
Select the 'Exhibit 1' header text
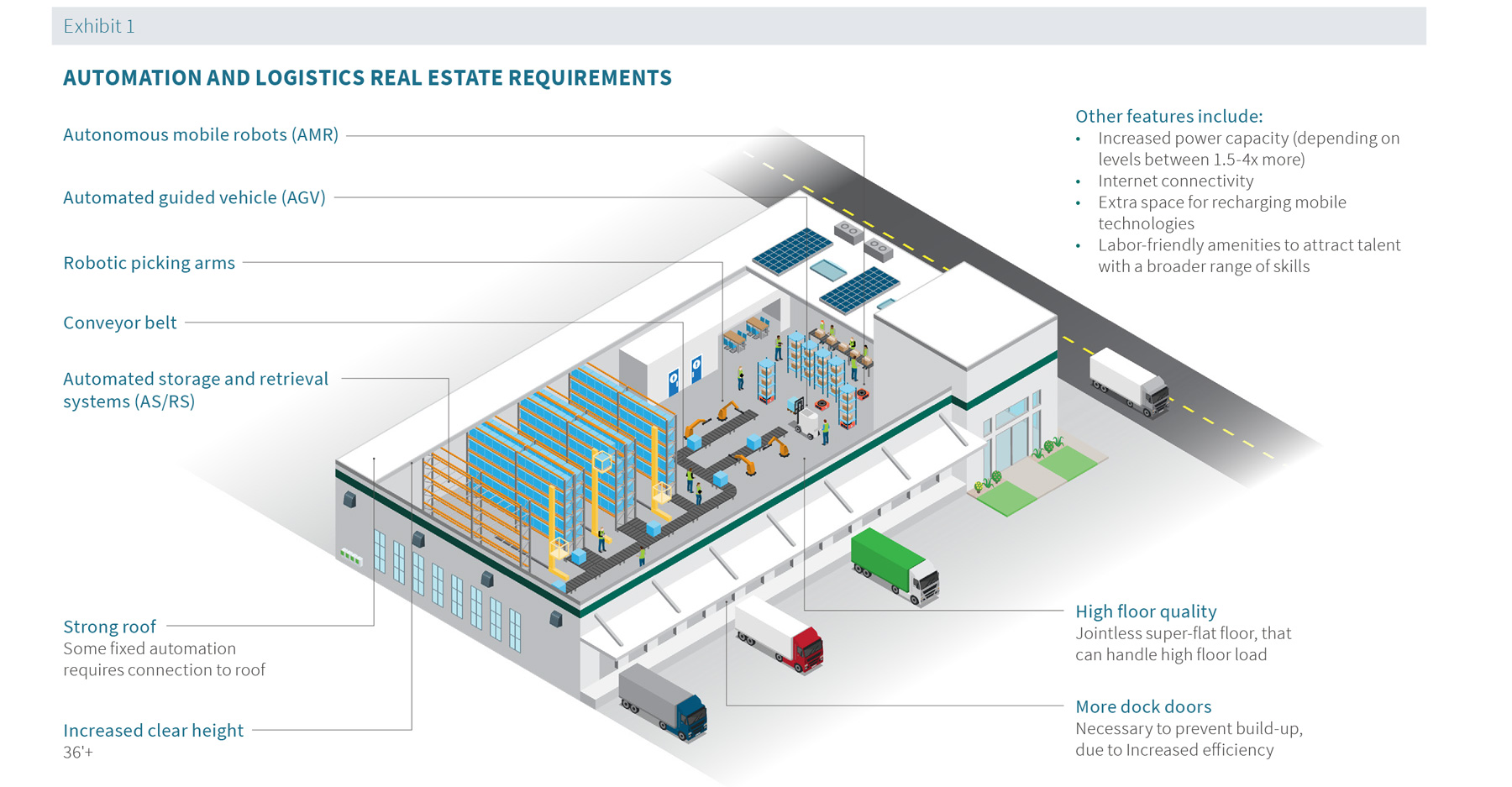tap(99, 26)
